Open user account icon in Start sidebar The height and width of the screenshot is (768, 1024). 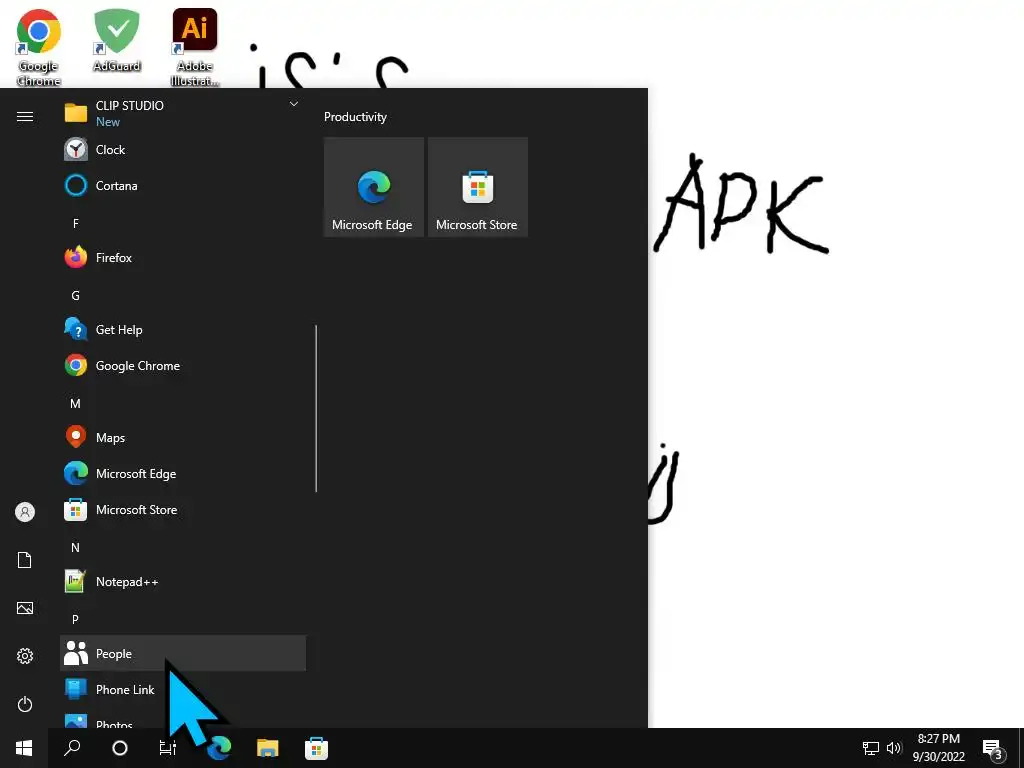tap(25, 512)
